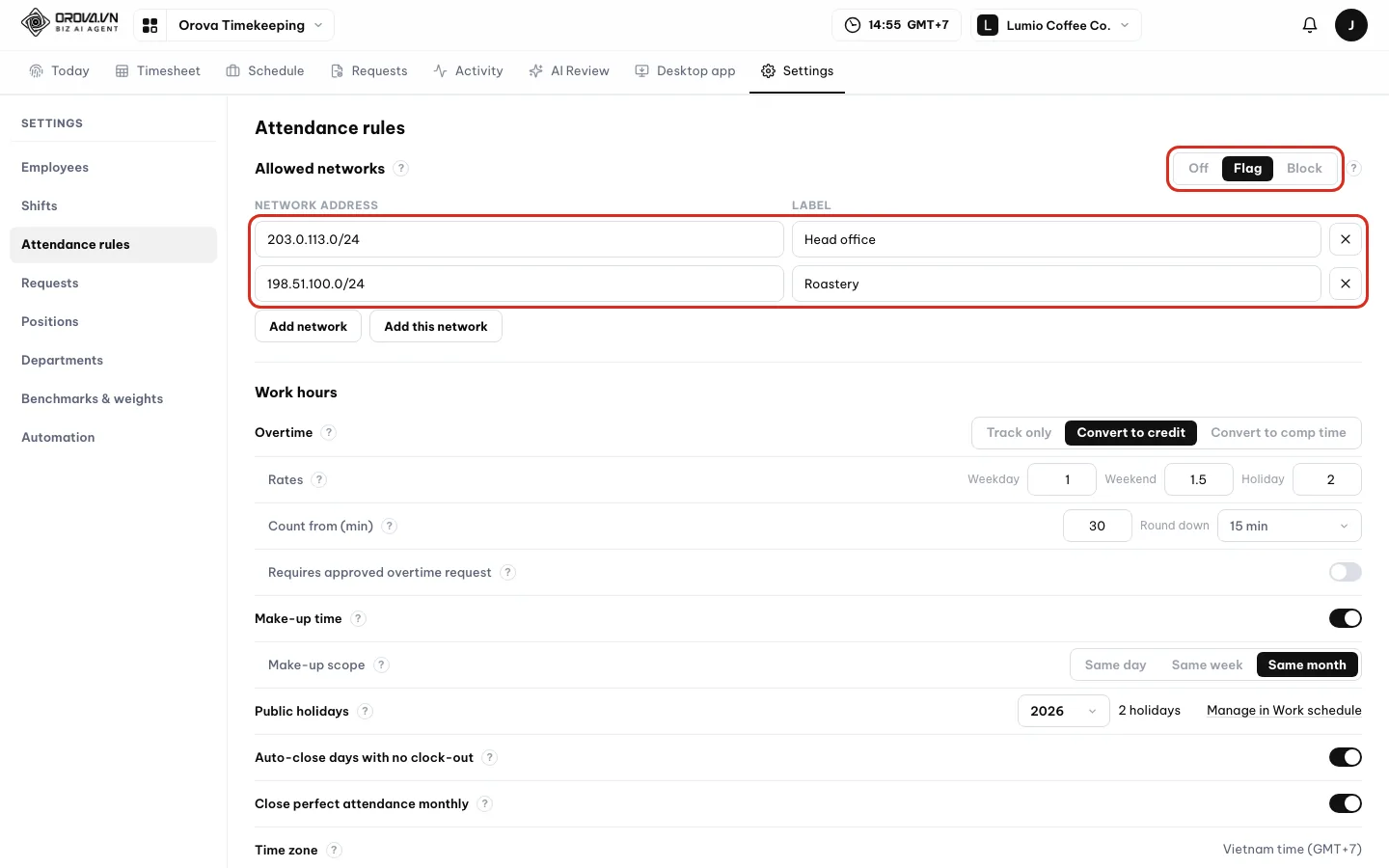Show help for Make-up time
This screenshot has width=1389, height=868.
click(x=358, y=618)
